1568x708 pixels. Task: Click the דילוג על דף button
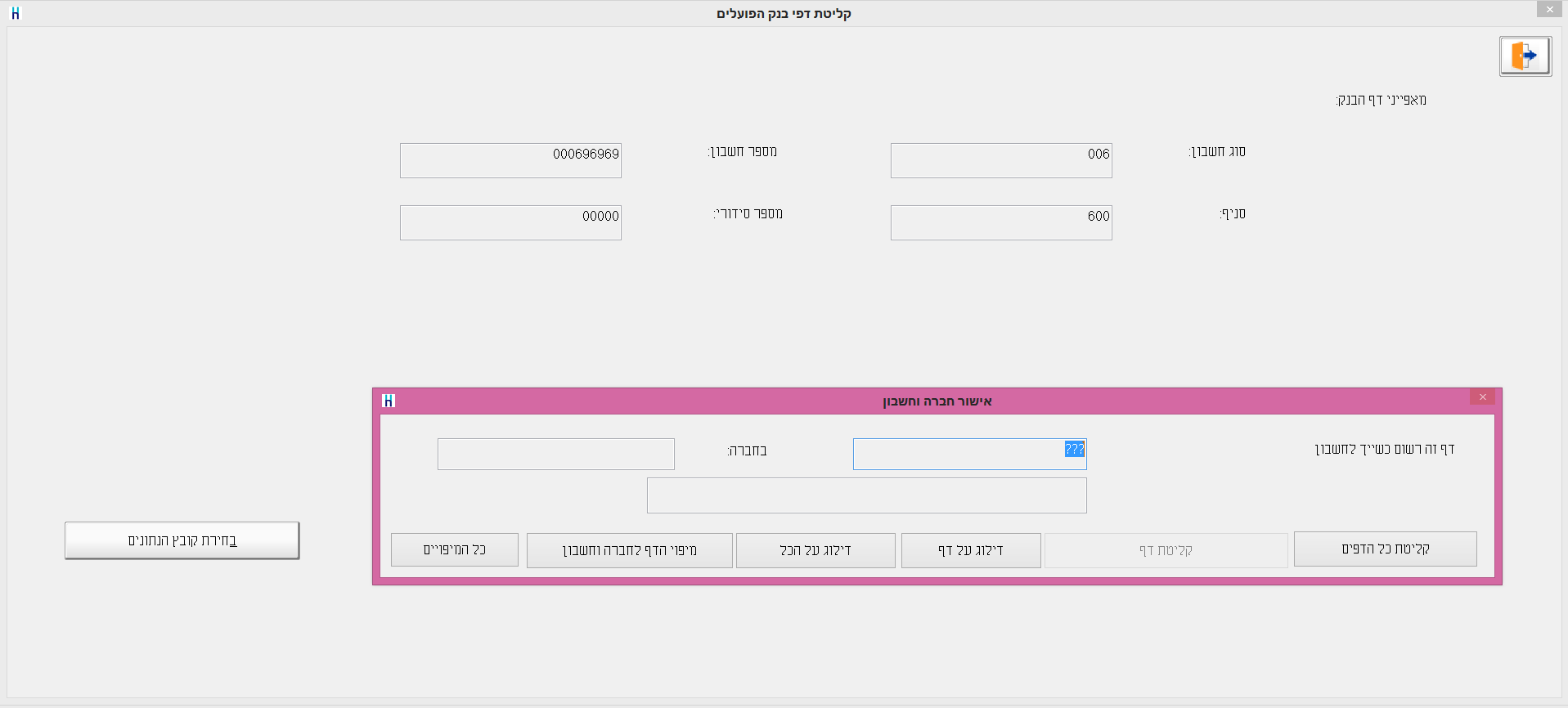click(971, 550)
